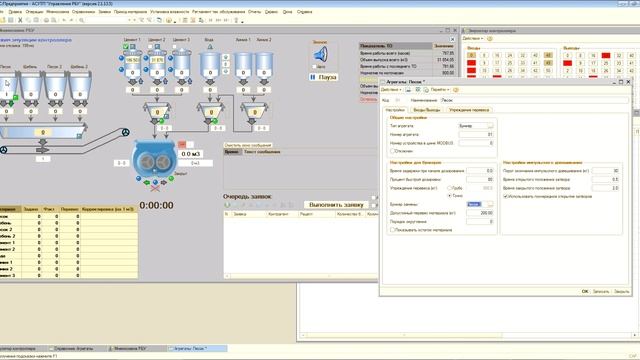Select the Точно radio button
This screenshot has height=360, width=640.
[x=449, y=196]
